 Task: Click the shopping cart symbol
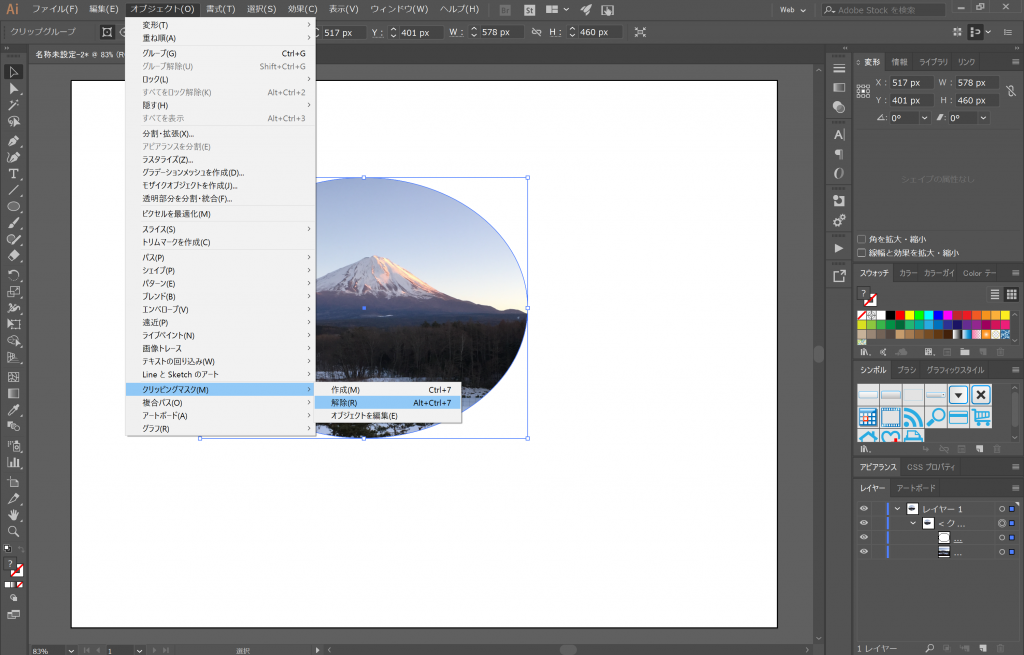[x=981, y=417]
